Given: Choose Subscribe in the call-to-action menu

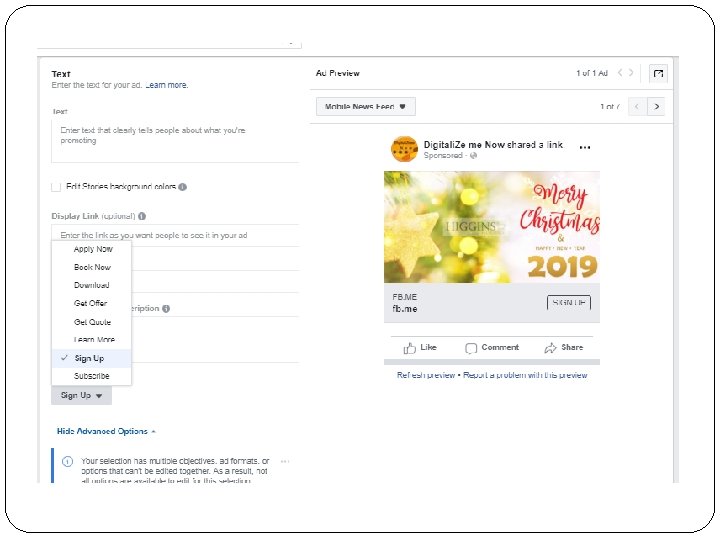Looking at the screenshot, I should coord(91,376).
